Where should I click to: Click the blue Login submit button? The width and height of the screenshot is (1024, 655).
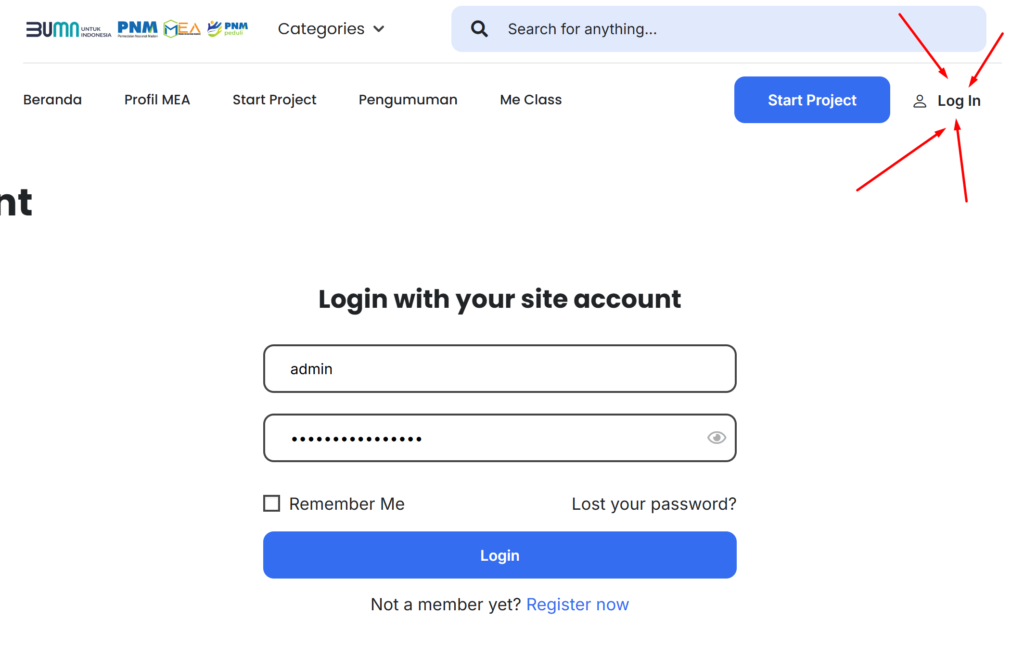tap(500, 555)
